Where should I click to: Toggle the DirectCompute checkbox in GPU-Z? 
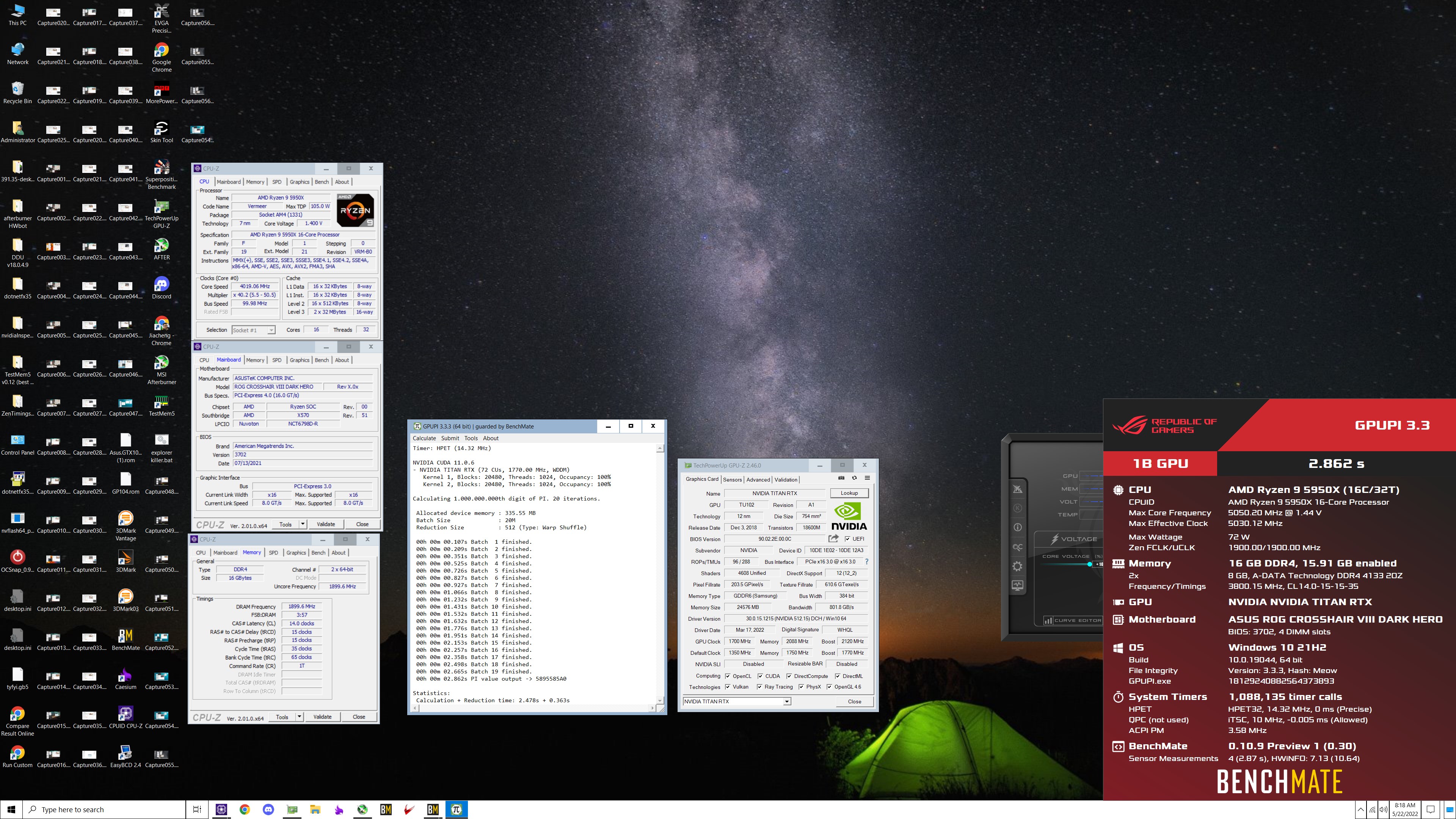pyautogui.click(x=789, y=676)
